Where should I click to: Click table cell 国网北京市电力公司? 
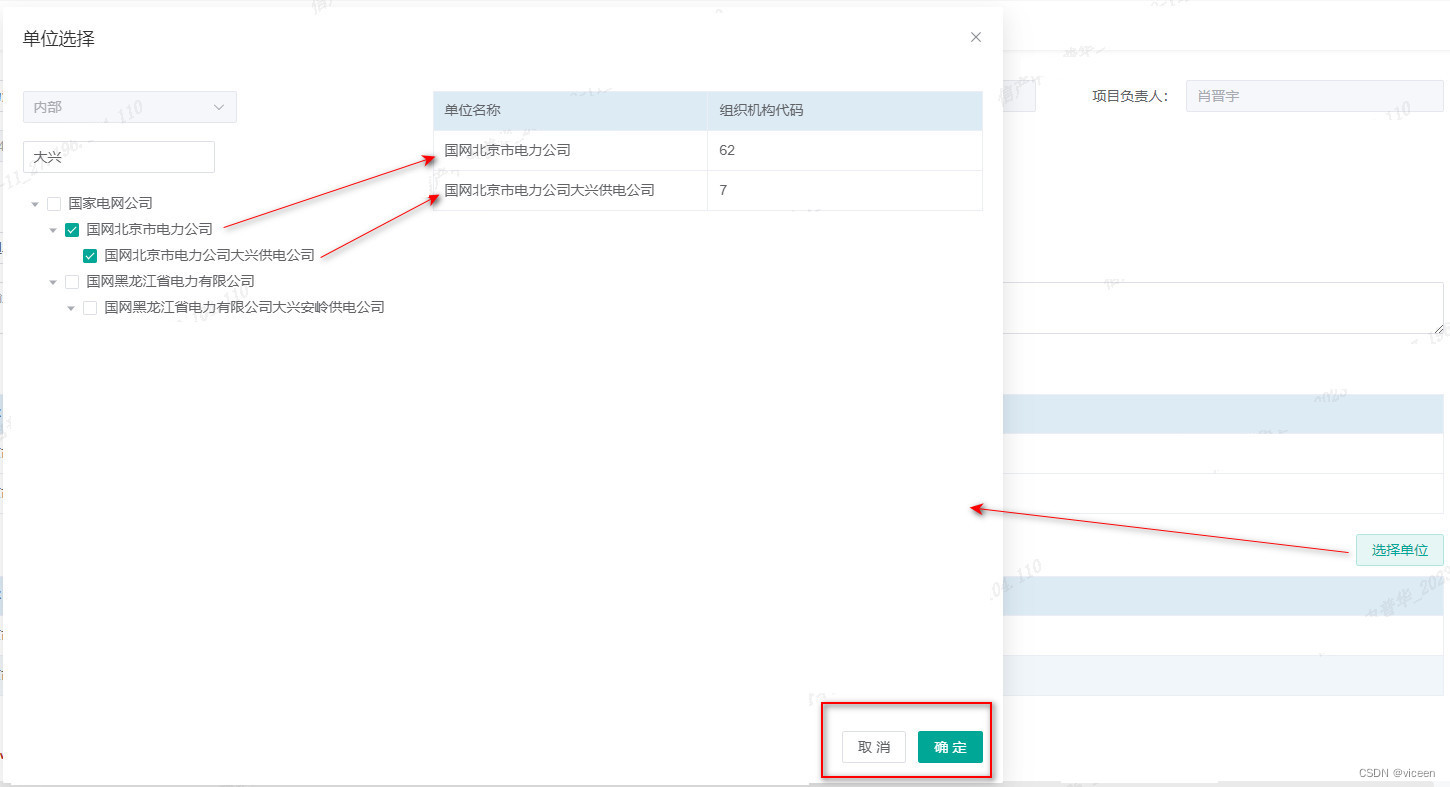[x=570, y=151]
